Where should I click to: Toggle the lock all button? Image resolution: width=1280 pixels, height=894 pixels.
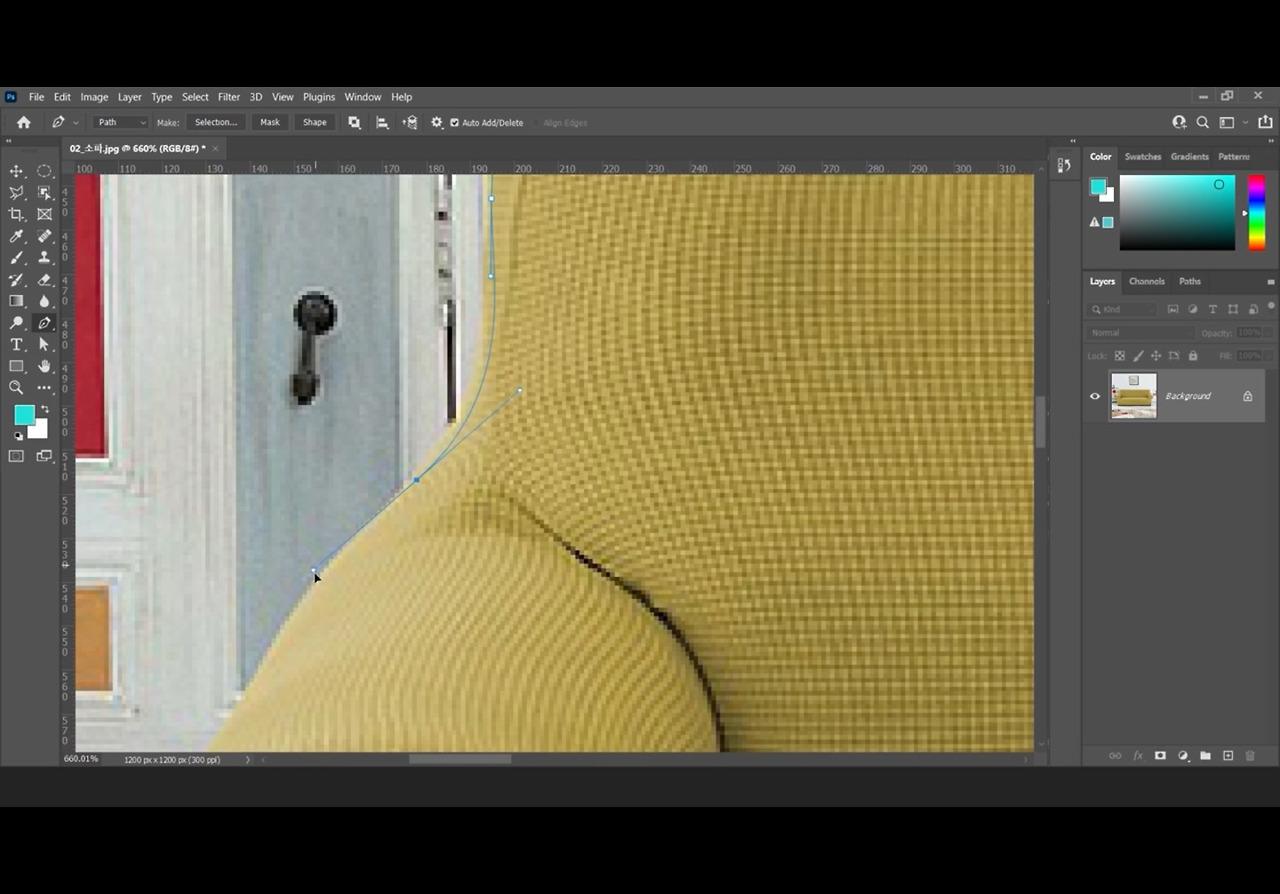(x=1193, y=356)
